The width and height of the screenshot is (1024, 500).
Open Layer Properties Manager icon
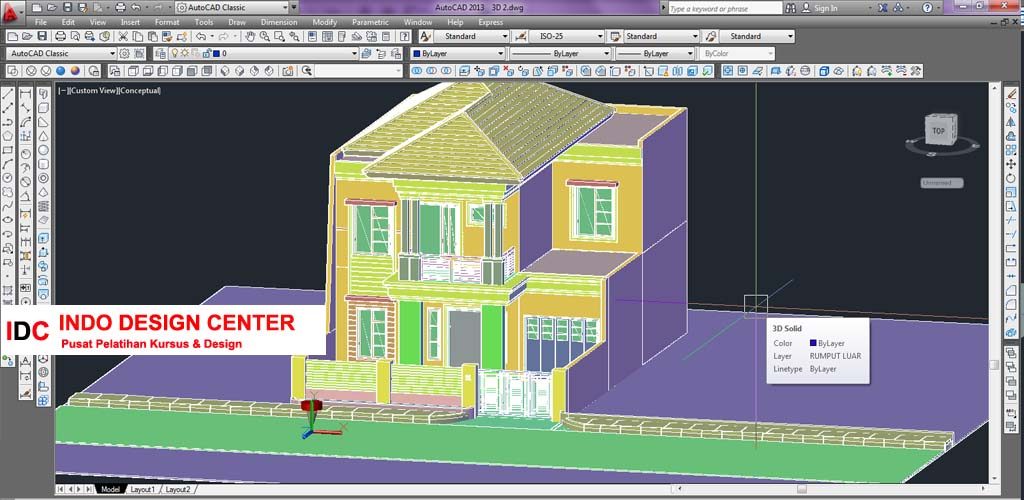160,54
